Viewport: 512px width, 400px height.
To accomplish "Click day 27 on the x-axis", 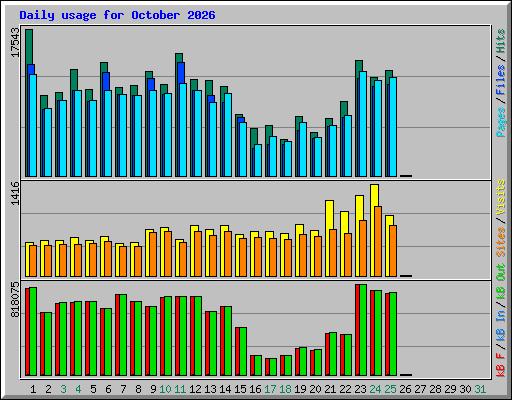I will (420, 389).
